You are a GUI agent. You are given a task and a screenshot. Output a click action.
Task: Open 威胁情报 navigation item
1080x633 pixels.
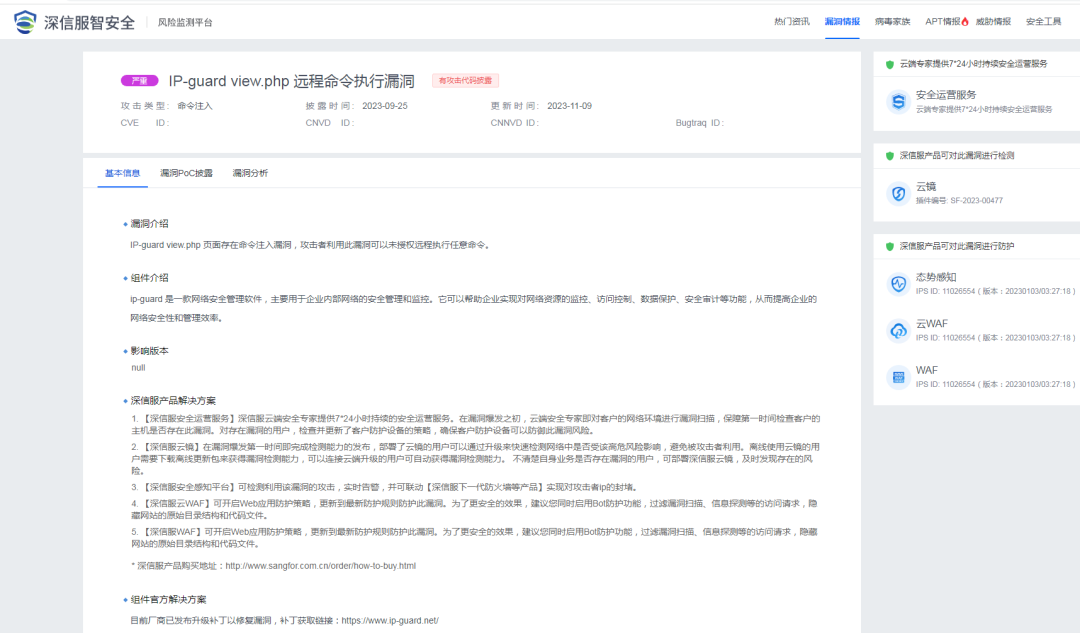[x=993, y=21]
